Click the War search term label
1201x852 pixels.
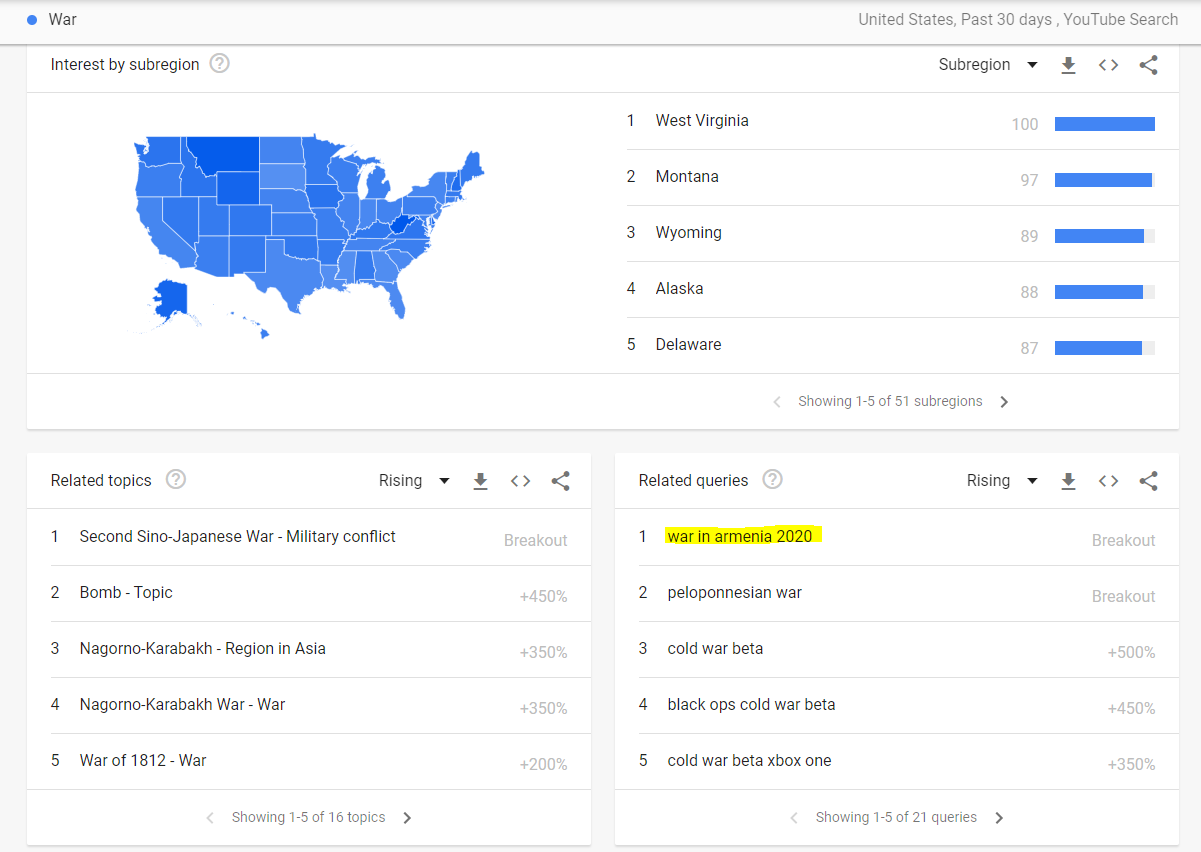click(x=62, y=20)
